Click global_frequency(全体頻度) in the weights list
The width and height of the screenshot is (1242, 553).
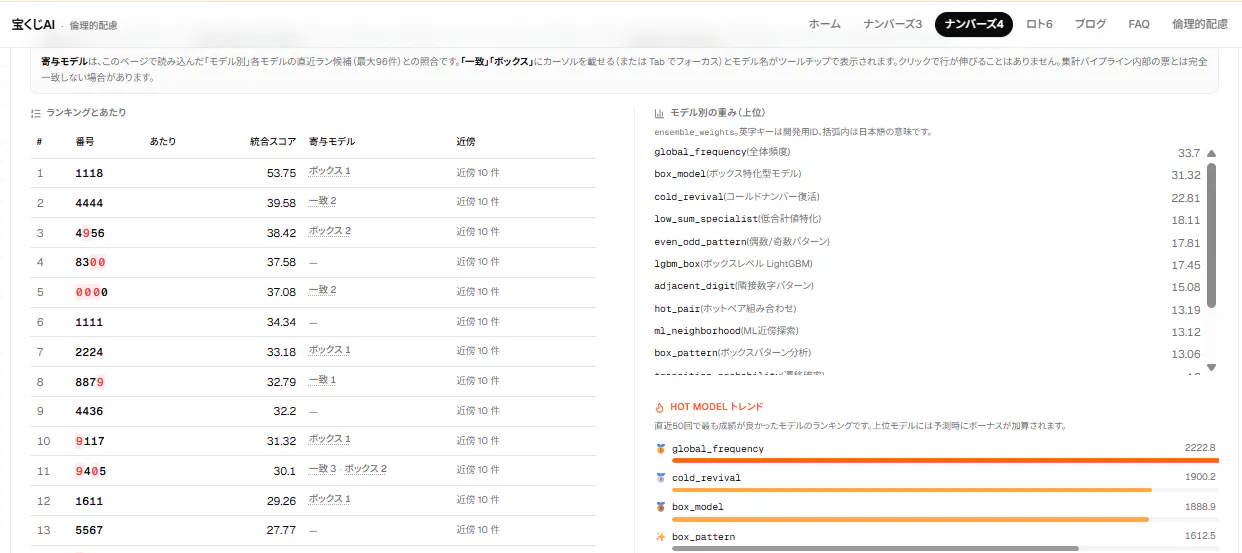(x=723, y=152)
